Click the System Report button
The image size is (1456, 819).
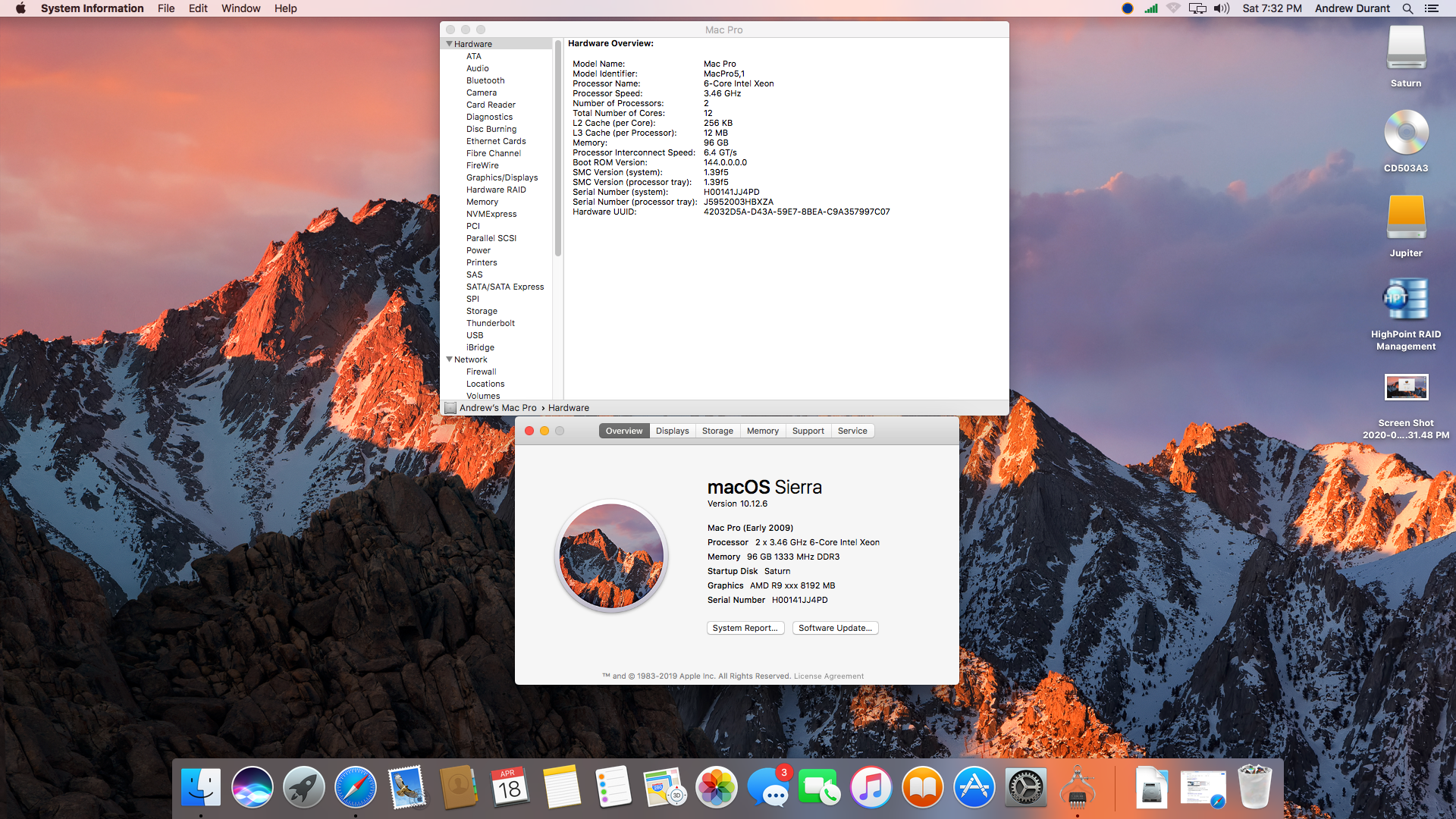745,628
